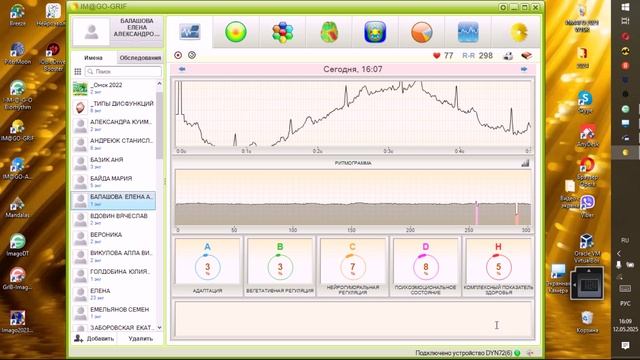The height and width of the screenshot is (360, 640).
Task: Switch to the Имена tab
Action: coord(93,58)
